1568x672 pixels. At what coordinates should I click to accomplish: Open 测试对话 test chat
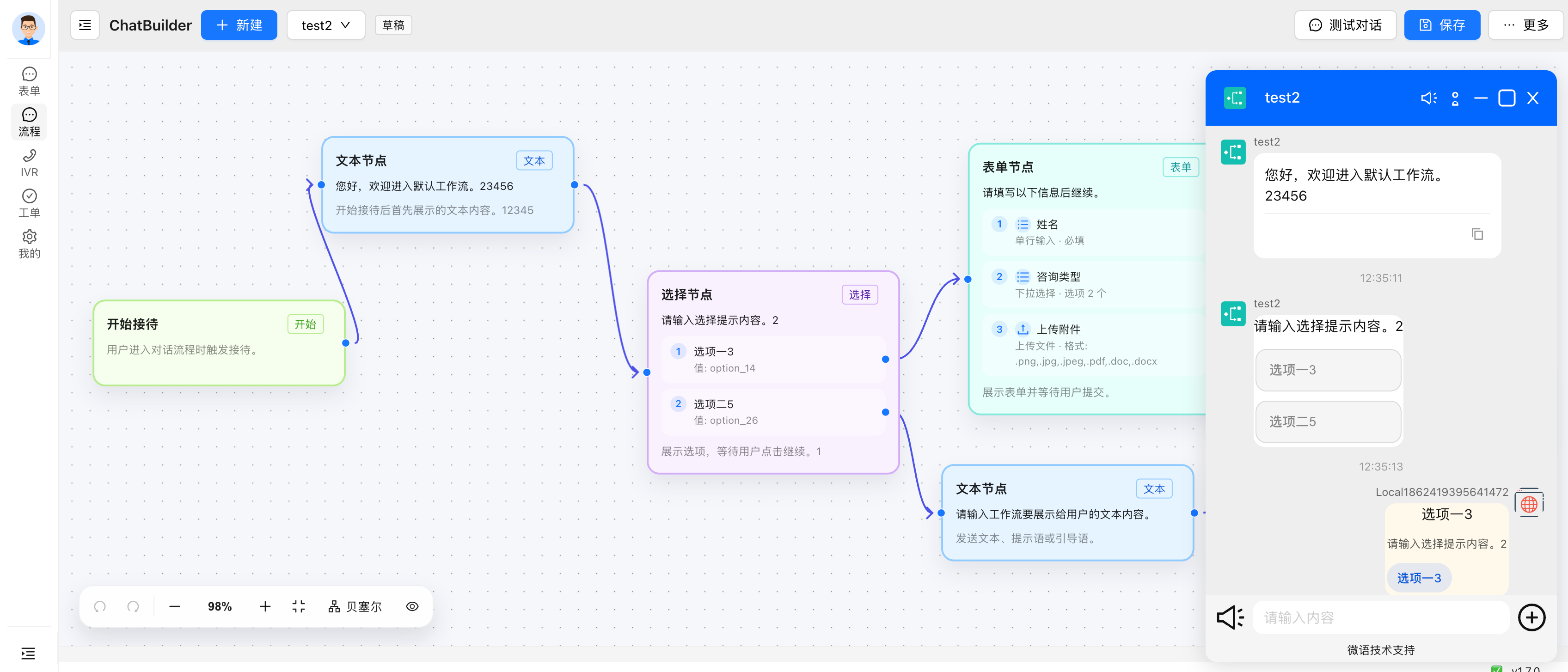(1345, 25)
